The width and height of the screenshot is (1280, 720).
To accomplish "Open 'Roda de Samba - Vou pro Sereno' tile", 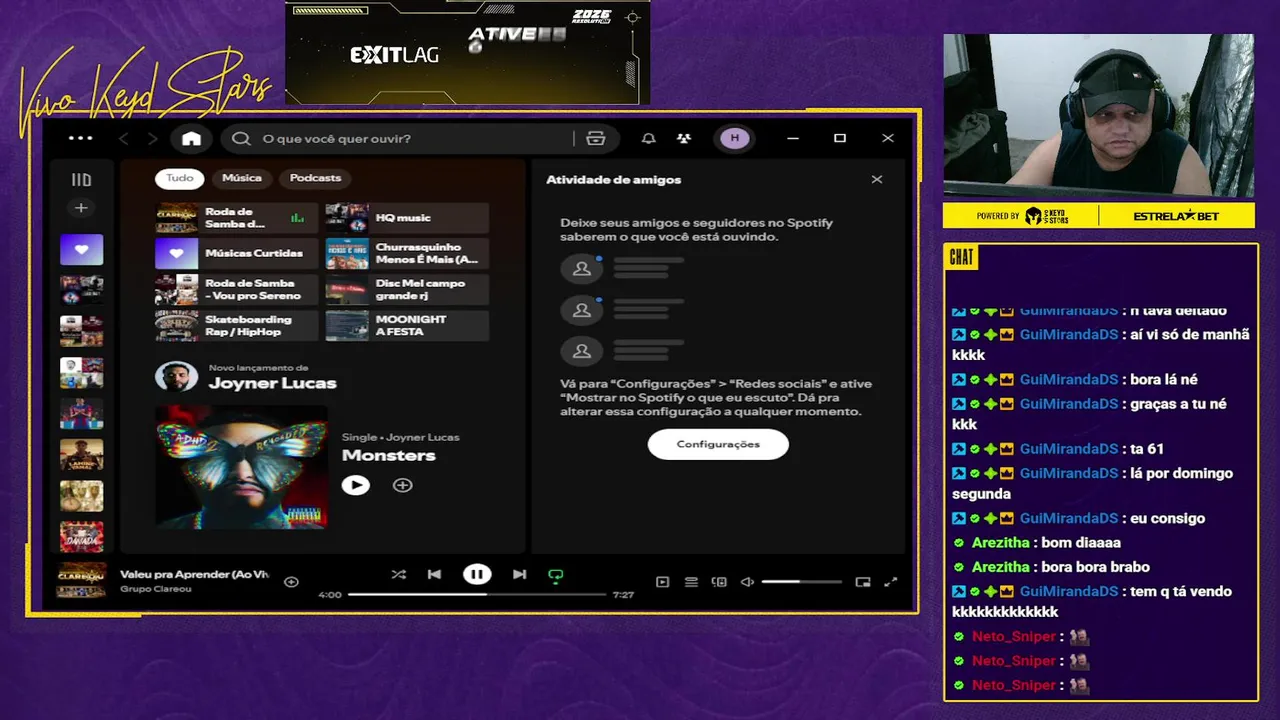I will [236, 289].
